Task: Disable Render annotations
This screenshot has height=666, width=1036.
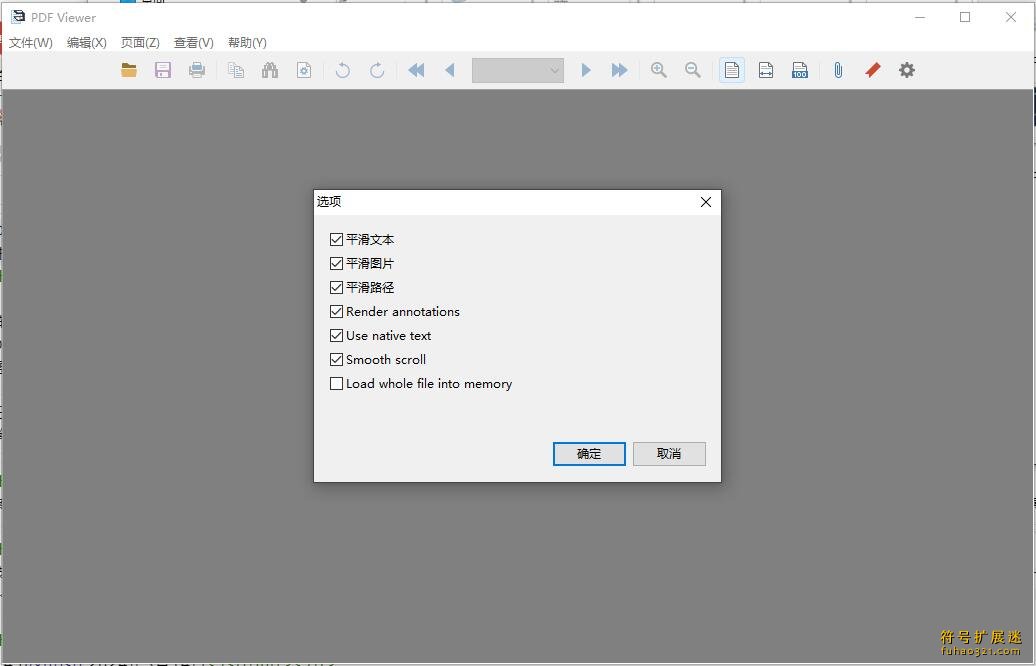Action: [336, 311]
